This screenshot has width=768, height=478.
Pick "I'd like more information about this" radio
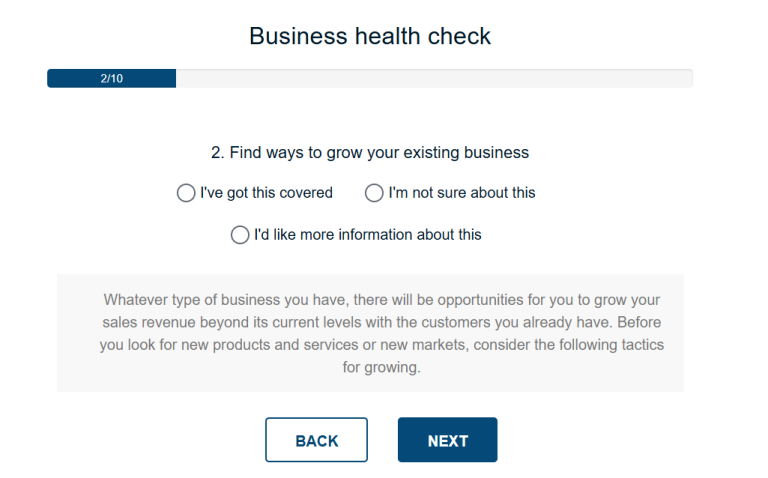coord(240,235)
